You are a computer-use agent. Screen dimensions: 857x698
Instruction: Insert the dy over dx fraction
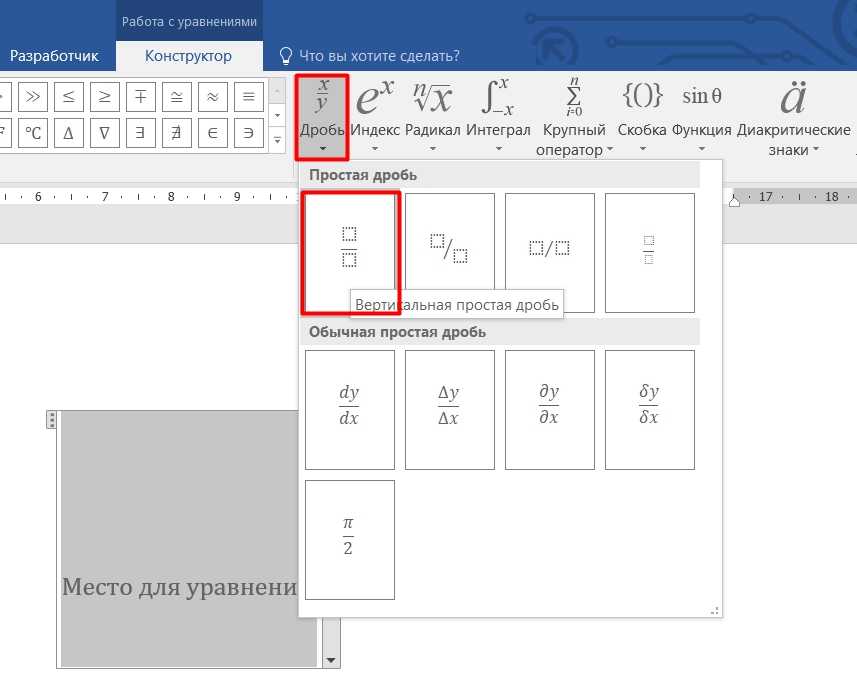click(349, 409)
